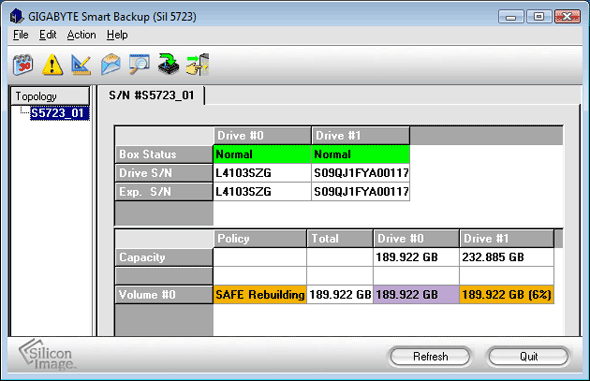Viewport: 590px width, 381px height.
Task: Click the Exp. S/N row label
Action: point(164,192)
